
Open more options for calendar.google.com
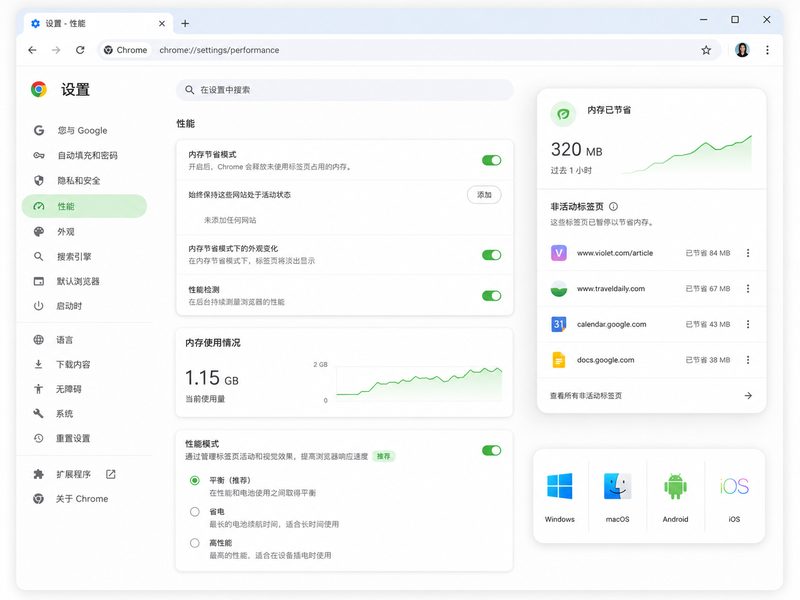[x=748, y=324]
